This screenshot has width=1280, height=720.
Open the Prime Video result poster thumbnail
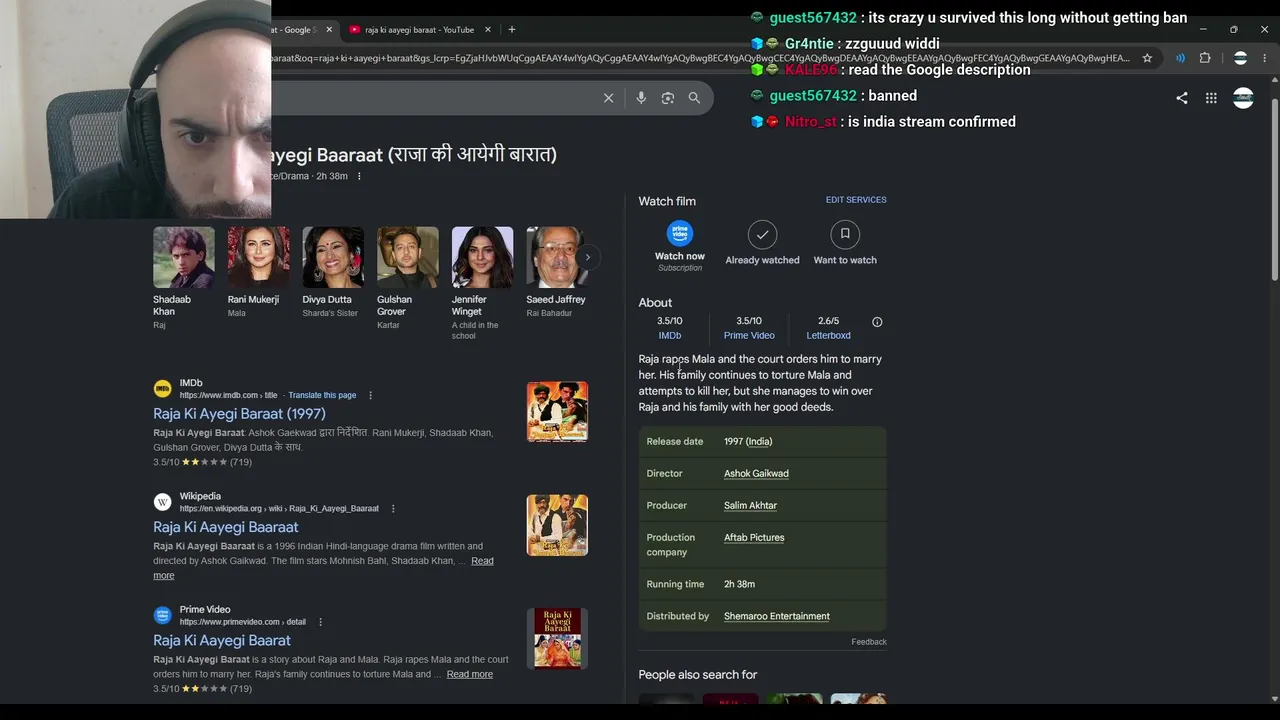557,638
